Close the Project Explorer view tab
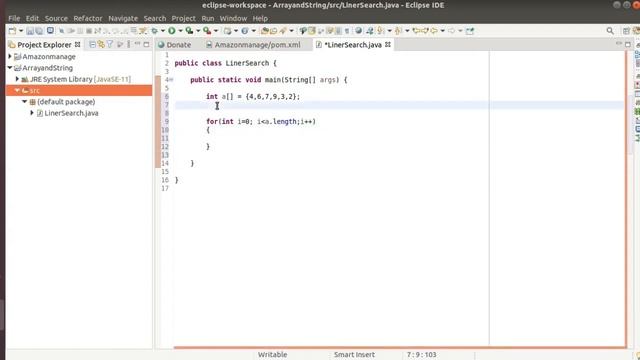 point(78,44)
